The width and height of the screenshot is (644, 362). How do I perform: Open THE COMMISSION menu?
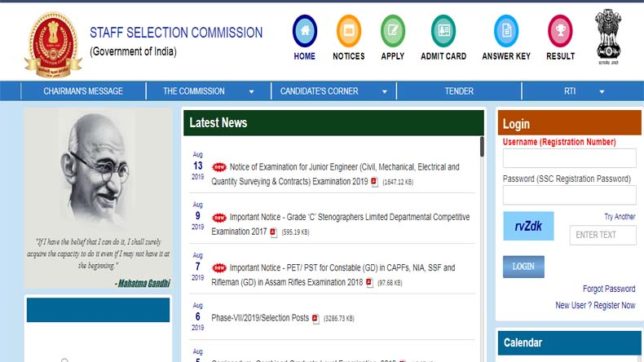point(209,91)
